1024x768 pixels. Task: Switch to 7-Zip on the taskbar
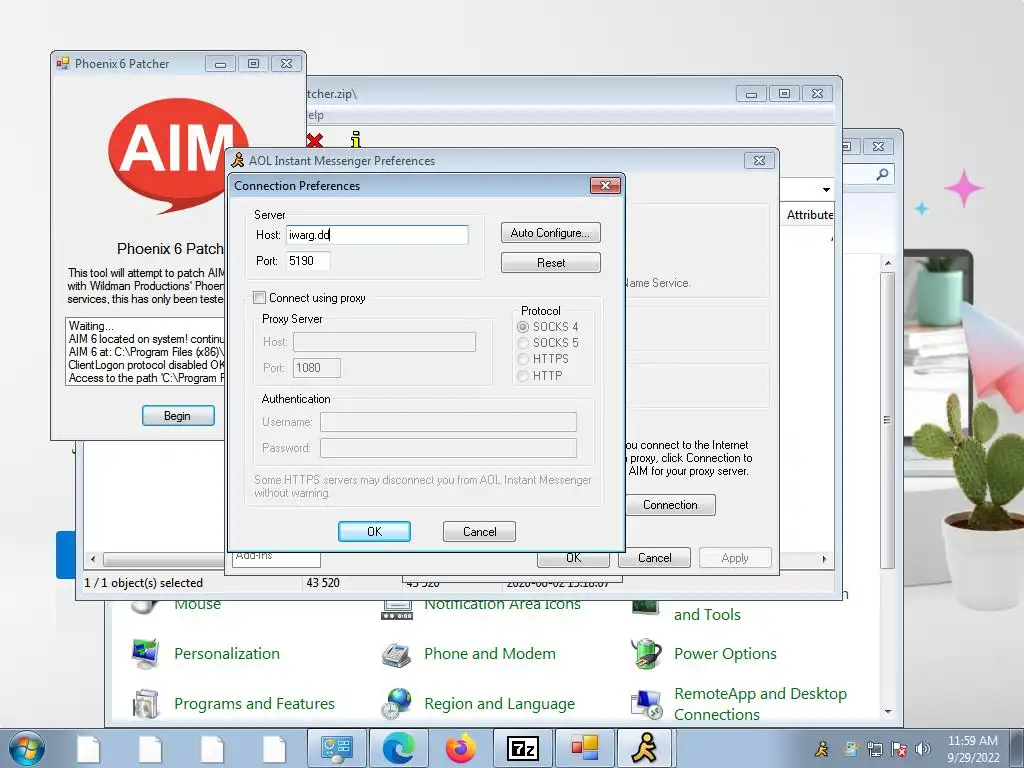[522, 748]
